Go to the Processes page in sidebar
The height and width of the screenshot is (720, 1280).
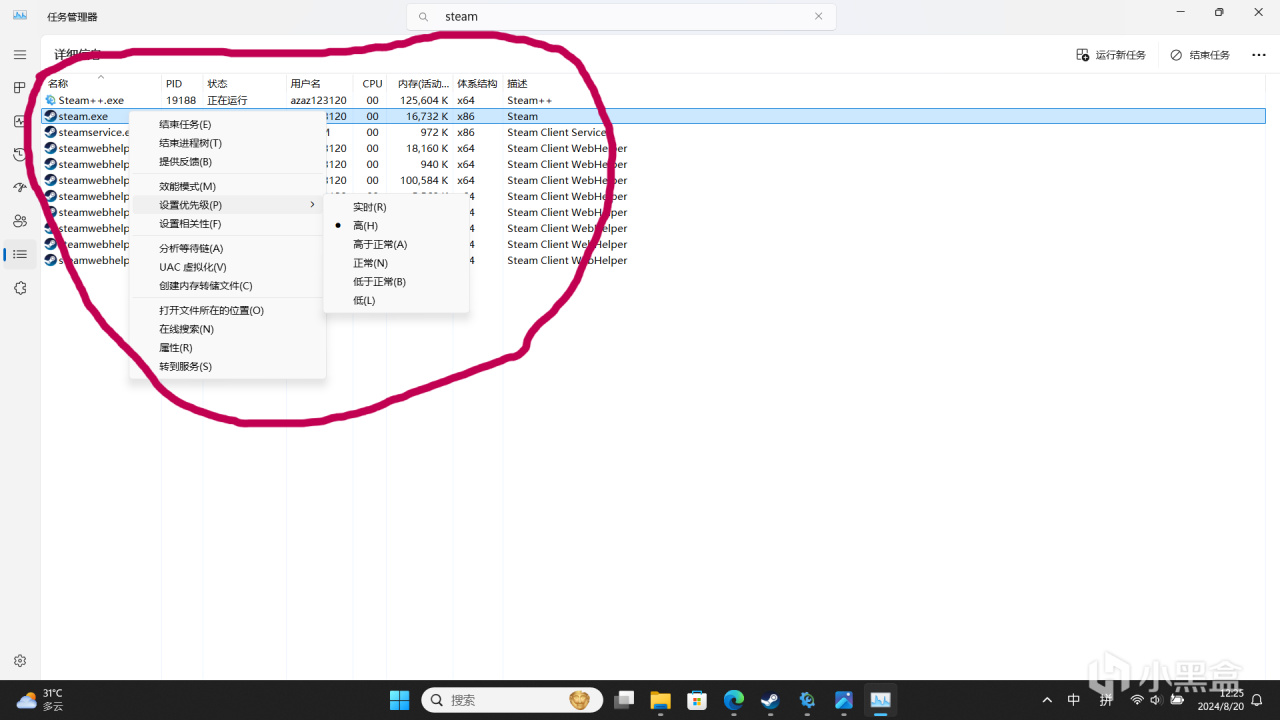(x=20, y=88)
